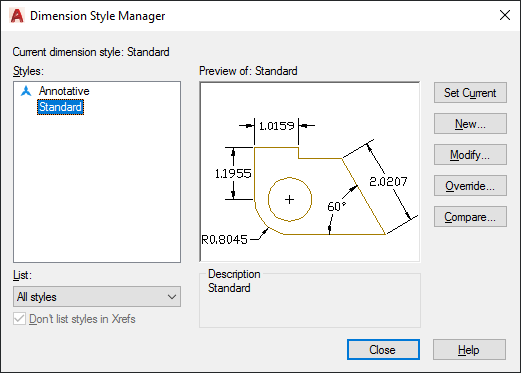This screenshot has height=373, width=521.
Task: Click the 1.0159 dimension in the preview
Action: [x=277, y=126]
